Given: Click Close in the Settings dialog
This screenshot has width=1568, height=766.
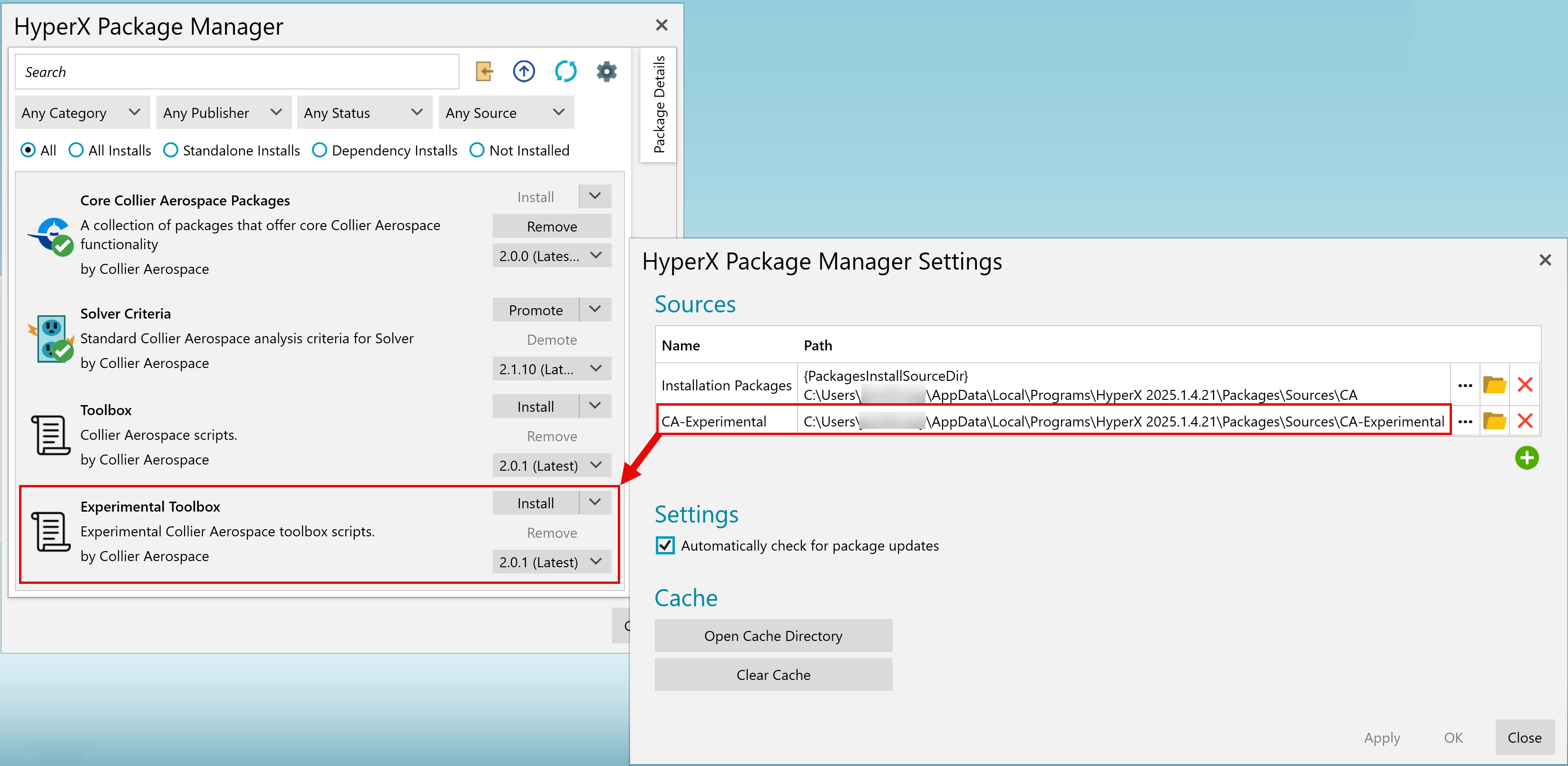Looking at the screenshot, I should [1524, 737].
